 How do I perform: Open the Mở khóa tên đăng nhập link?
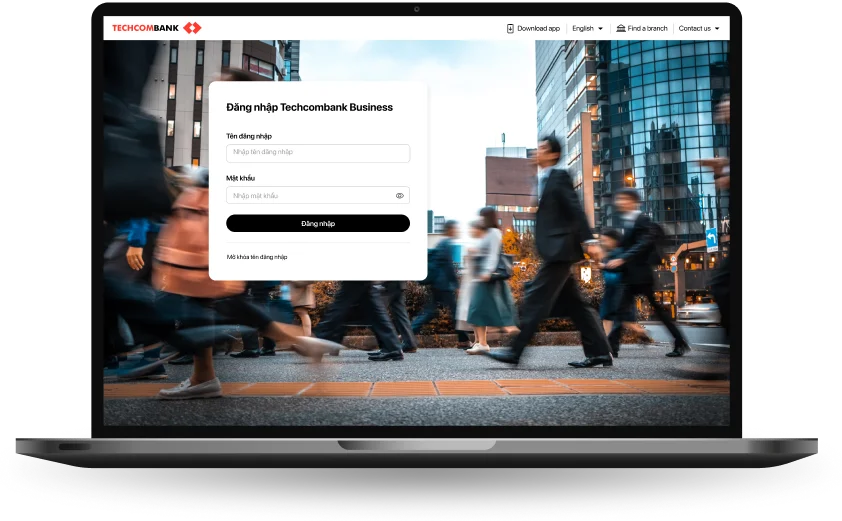tap(257, 257)
